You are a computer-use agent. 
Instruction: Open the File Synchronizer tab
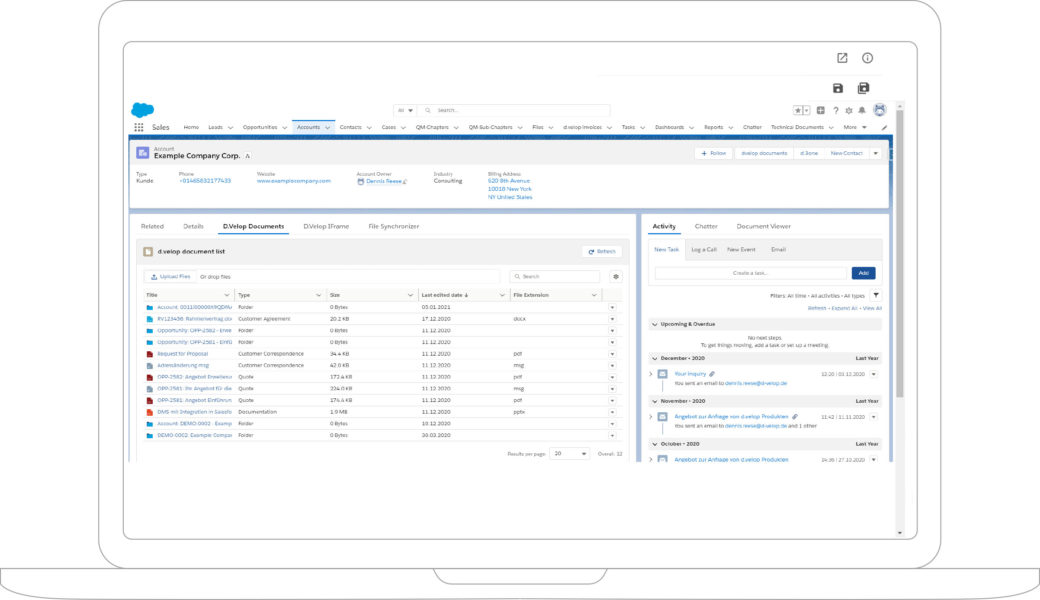393,227
